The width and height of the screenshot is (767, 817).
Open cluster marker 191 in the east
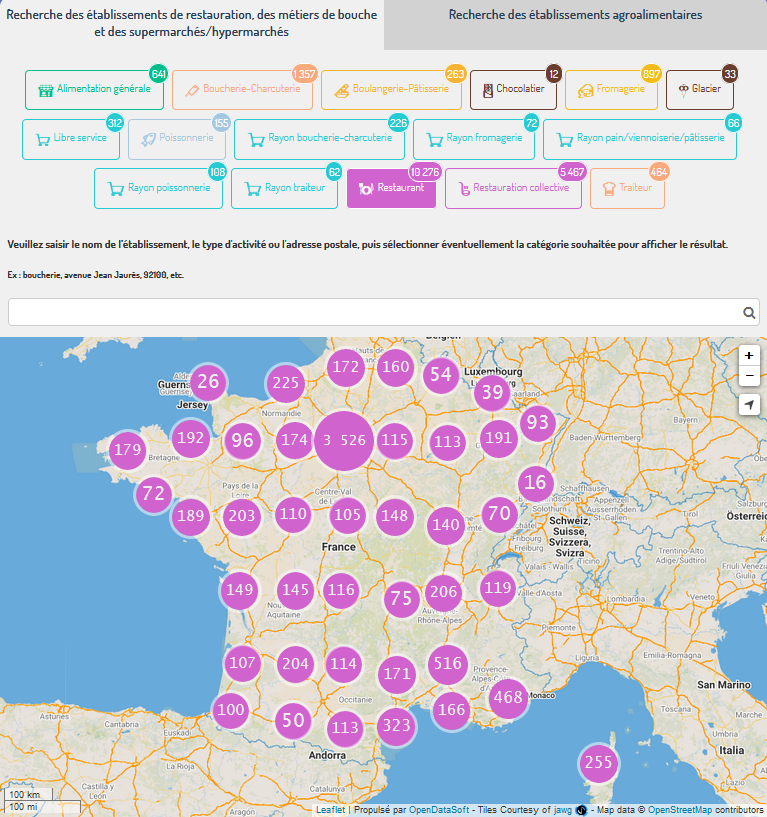tap(499, 438)
